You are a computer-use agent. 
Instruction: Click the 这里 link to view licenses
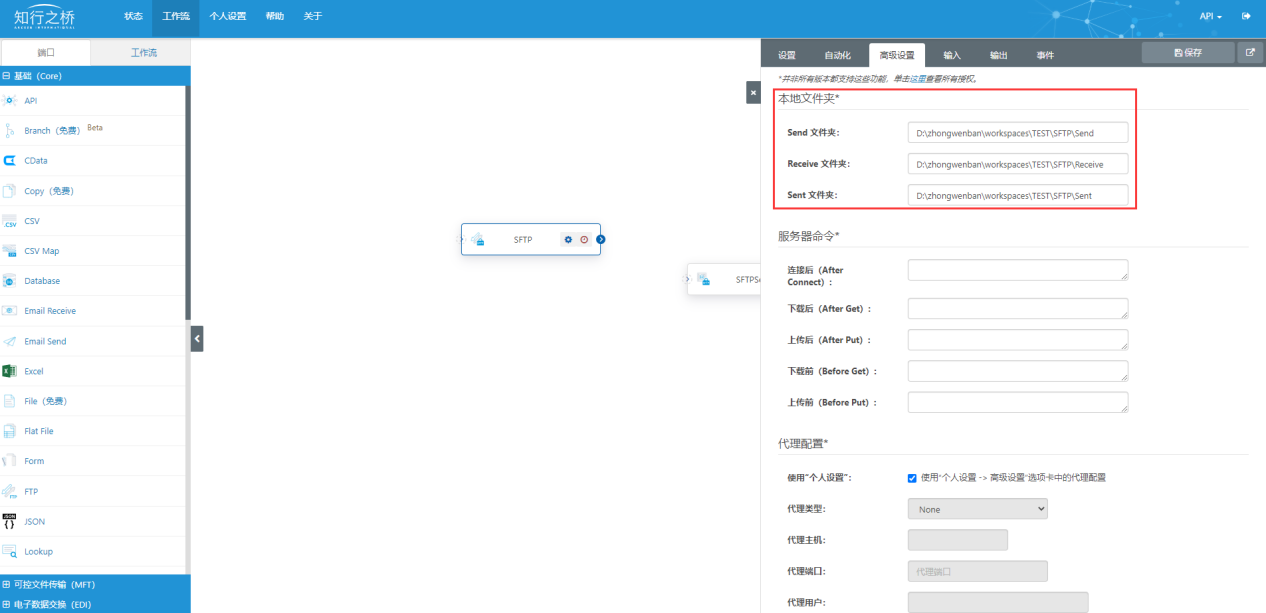pos(917,79)
